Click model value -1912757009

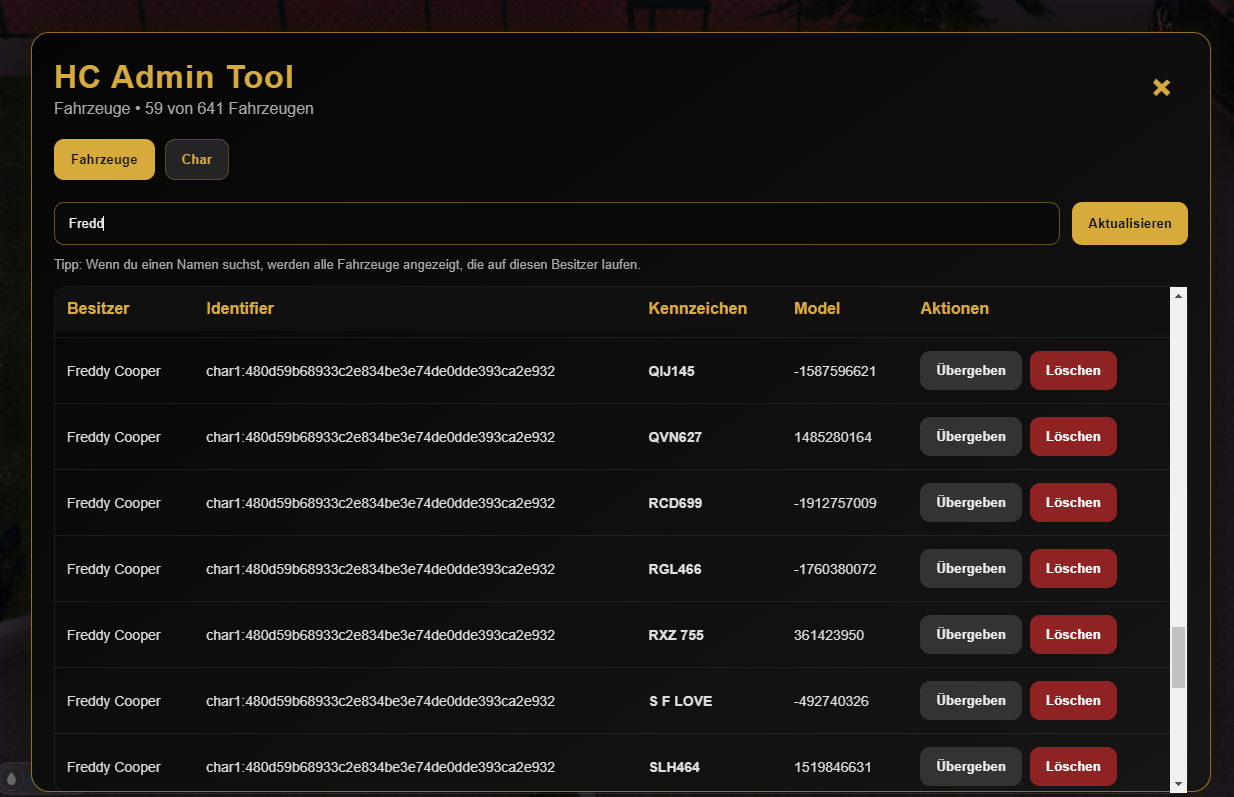click(x=835, y=503)
